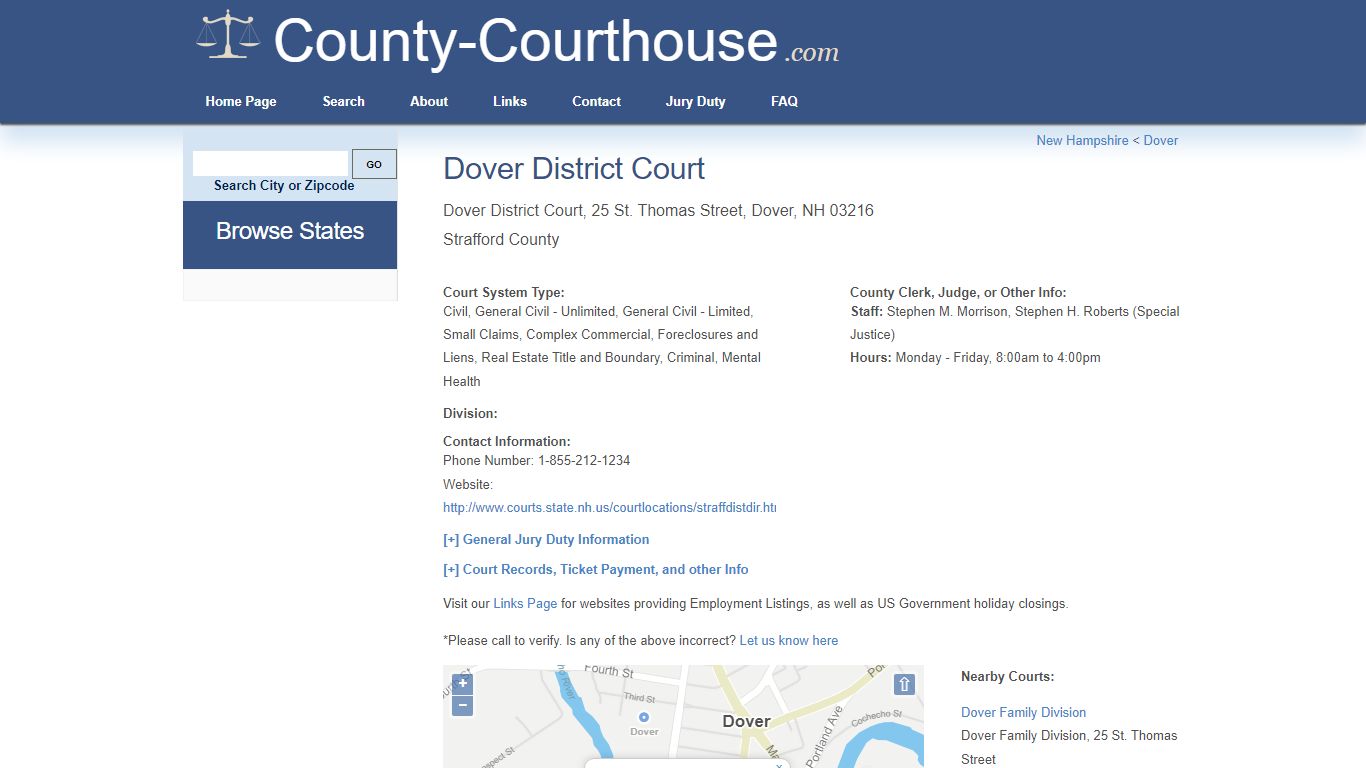The width and height of the screenshot is (1366, 768).
Task: Click the city or zipcode search field
Action: tap(270, 164)
